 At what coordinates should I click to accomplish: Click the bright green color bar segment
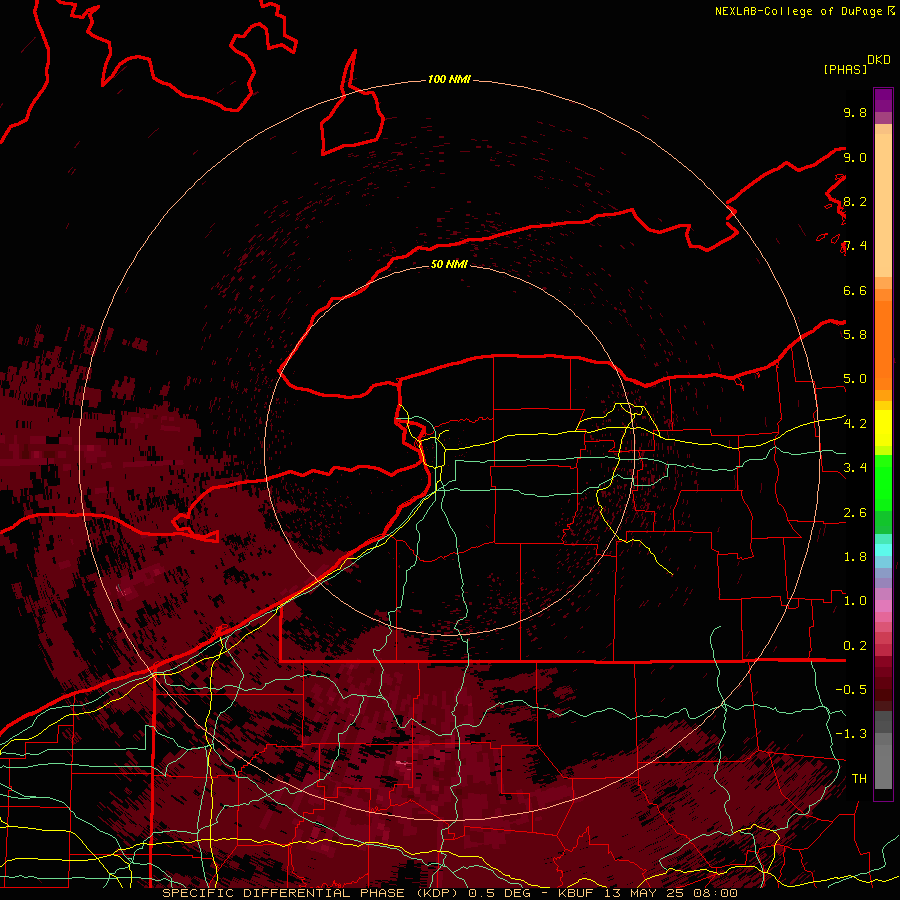[883, 482]
